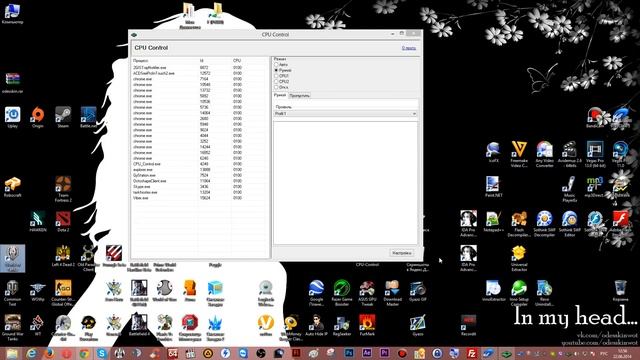Select the OctoshapeClient.exe process row
The image size is (640, 360).
[200, 181]
